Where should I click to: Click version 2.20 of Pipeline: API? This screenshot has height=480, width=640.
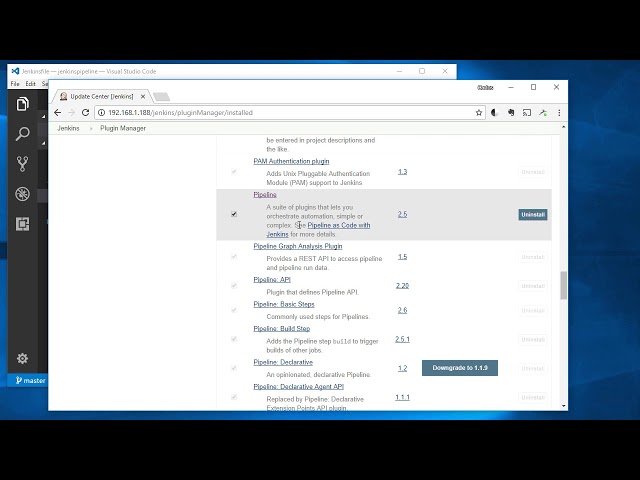click(x=402, y=286)
